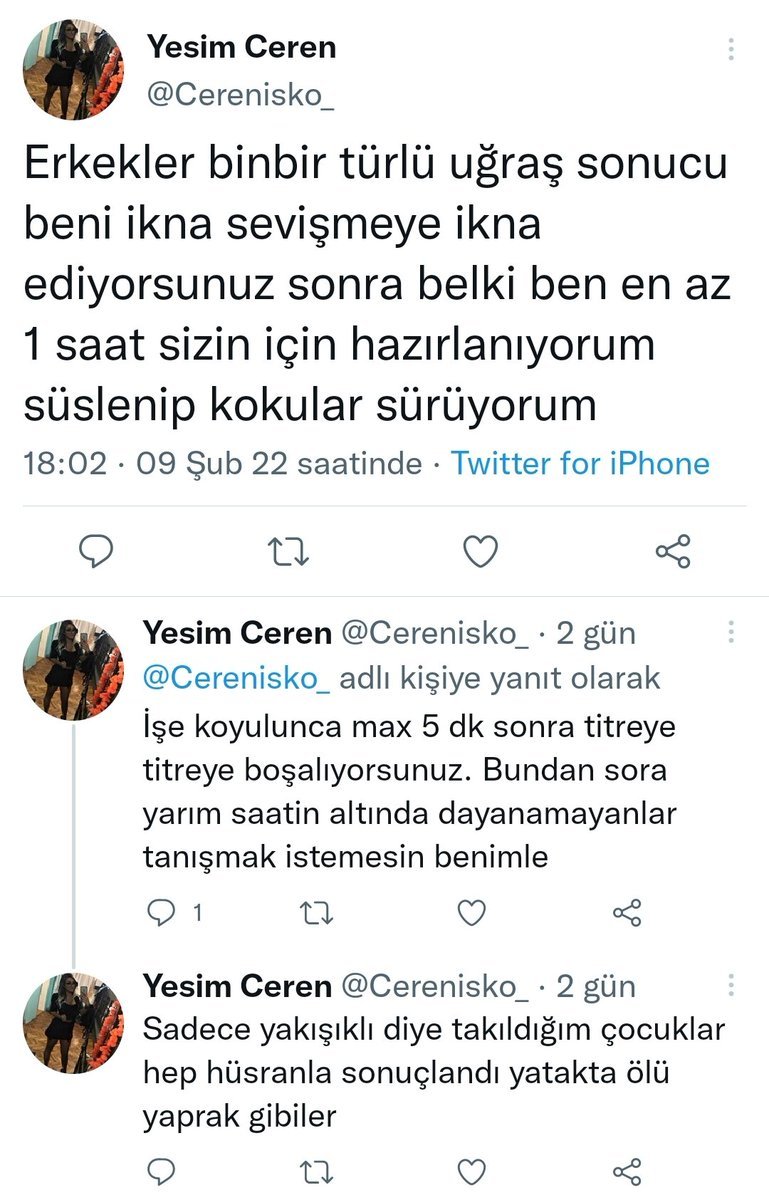Open more options on the main tweet

[732, 49]
